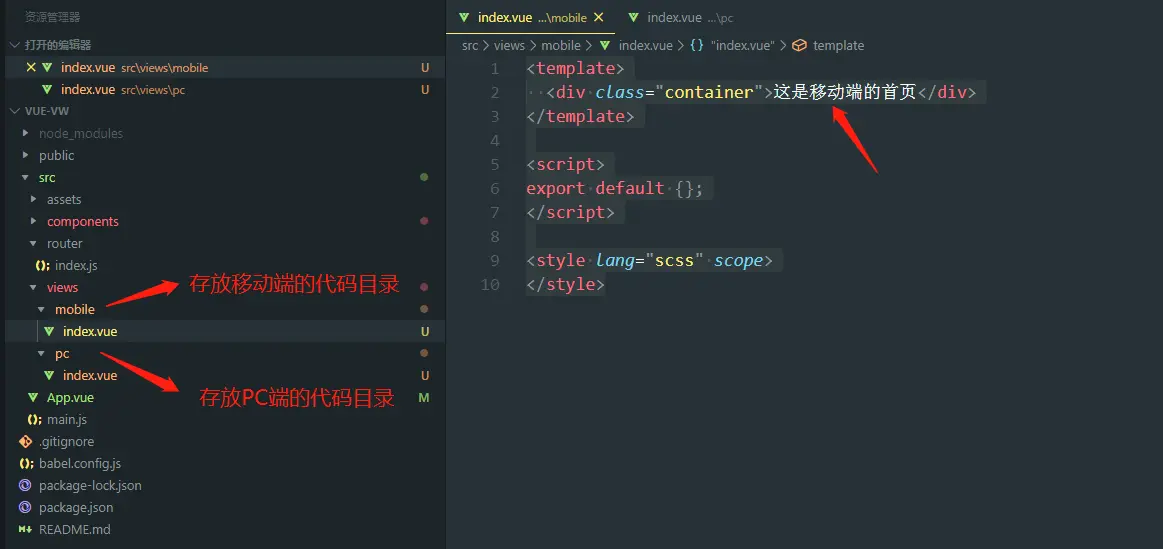Click the 资源管理器 explorer title
This screenshot has height=549, width=1163.
[x=53, y=16]
